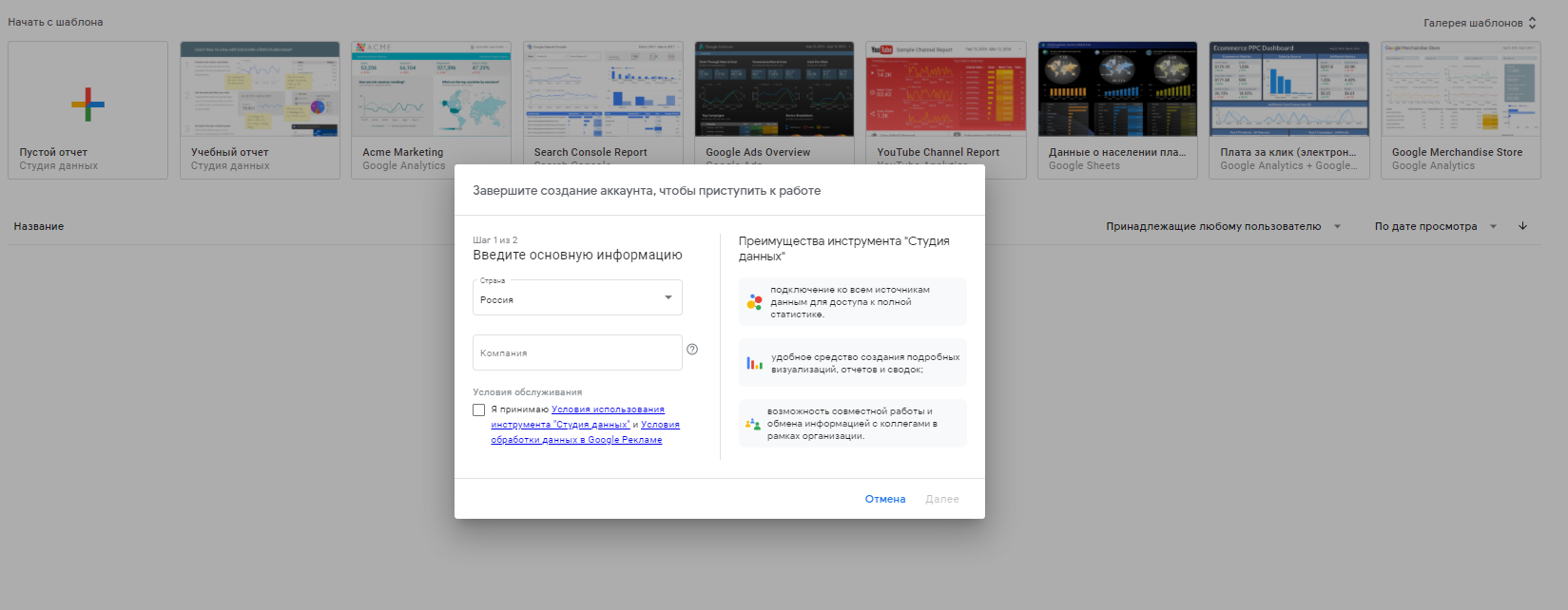The image size is (1568, 610).
Task: Open the Страна country dropdown
Action: pos(577,298)
